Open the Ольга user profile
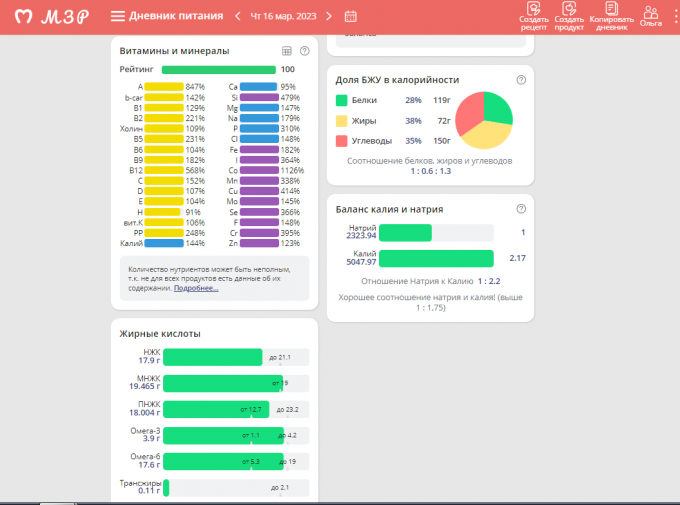The image size is (680, 505). 651,14
